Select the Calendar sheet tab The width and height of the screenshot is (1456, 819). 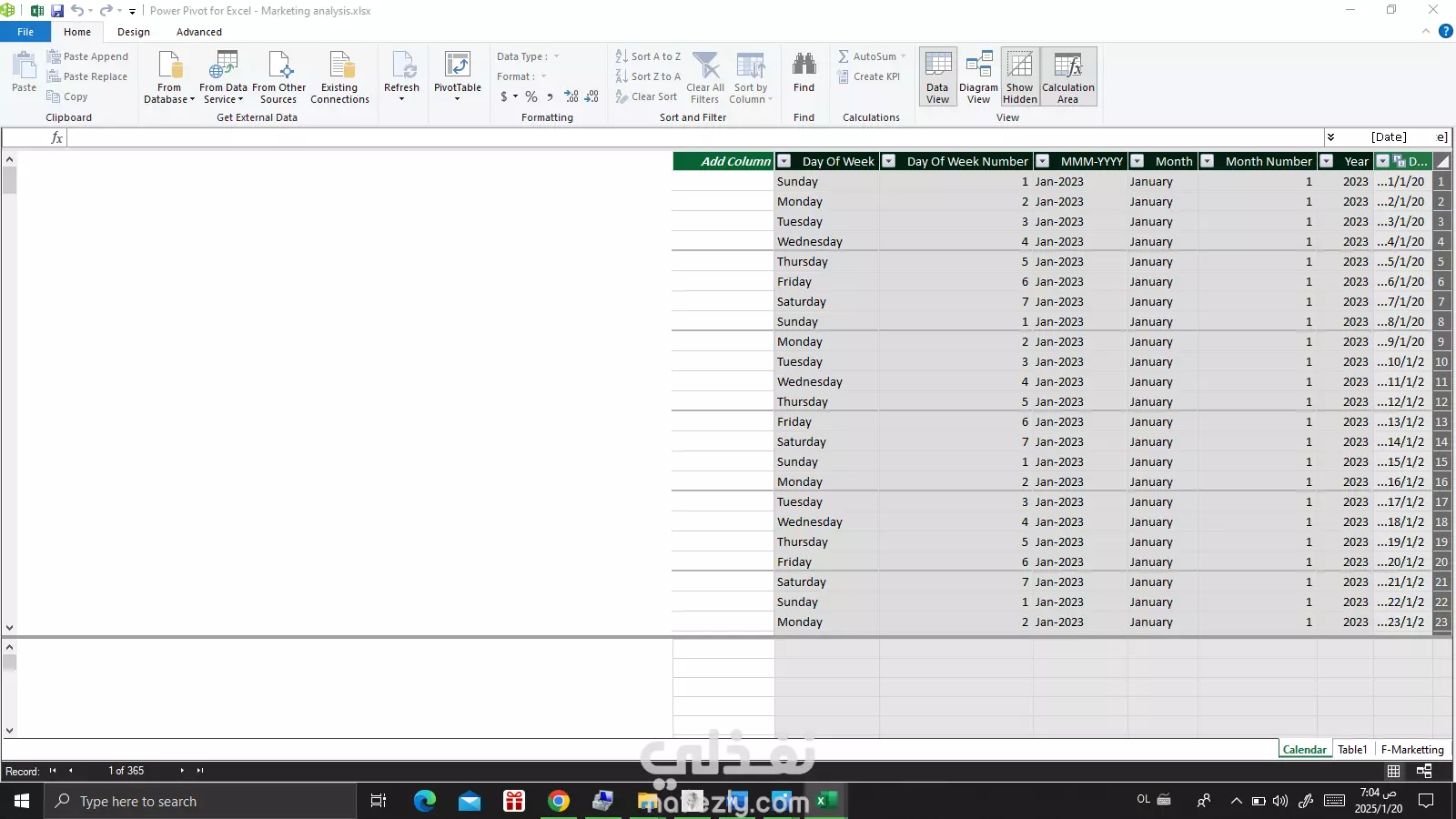pos(1304,750)
